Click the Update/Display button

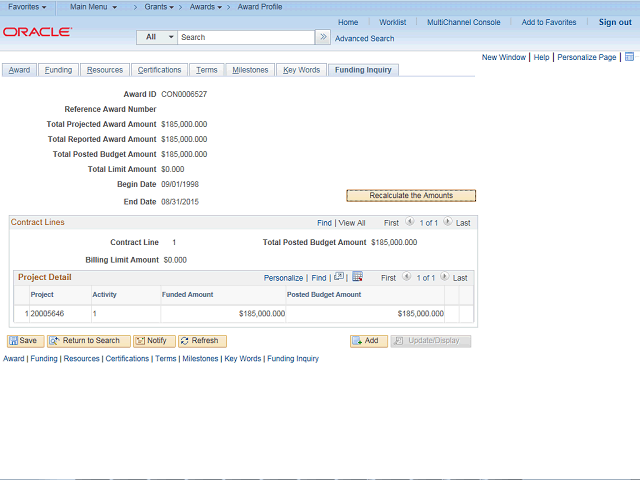(431, 341)
